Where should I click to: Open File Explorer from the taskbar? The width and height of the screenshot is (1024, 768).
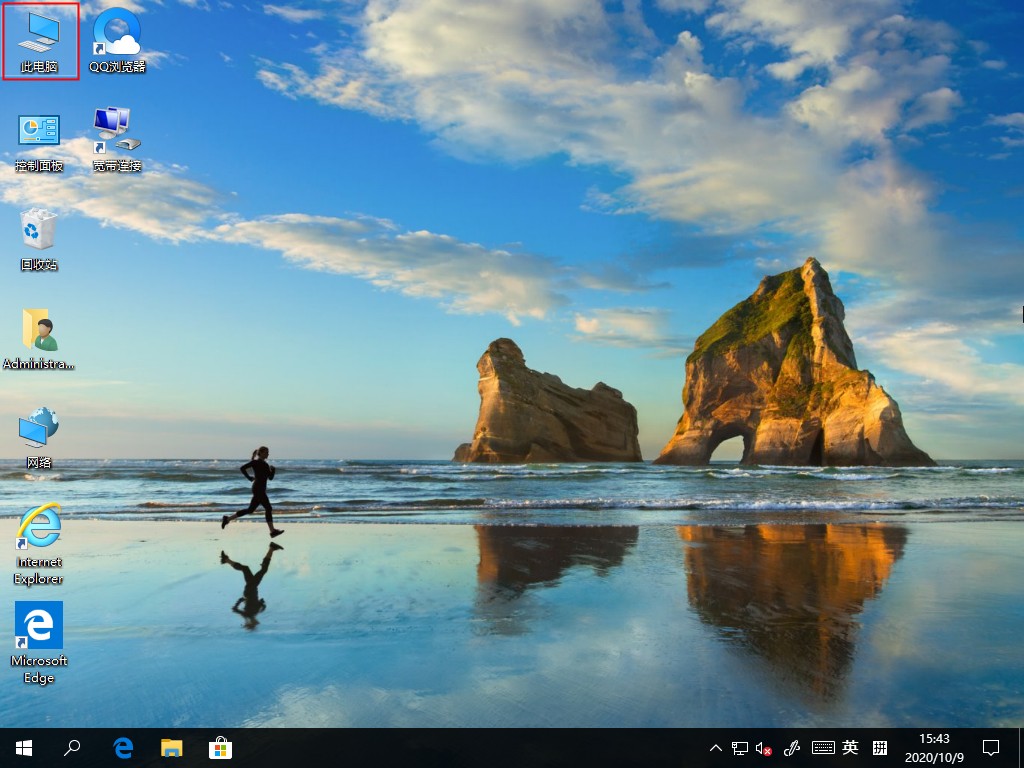pos(171,748)
